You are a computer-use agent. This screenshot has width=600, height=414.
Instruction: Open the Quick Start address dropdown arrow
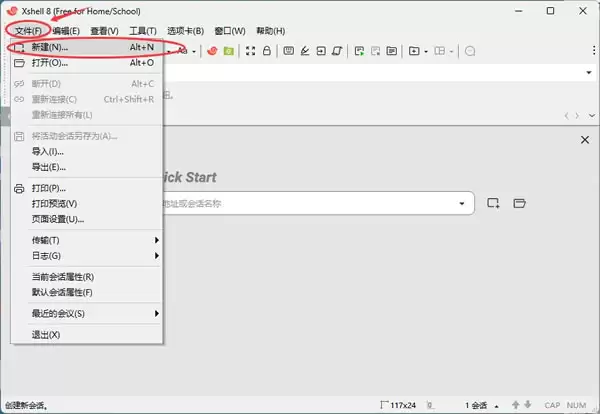(x=462, y=203)
